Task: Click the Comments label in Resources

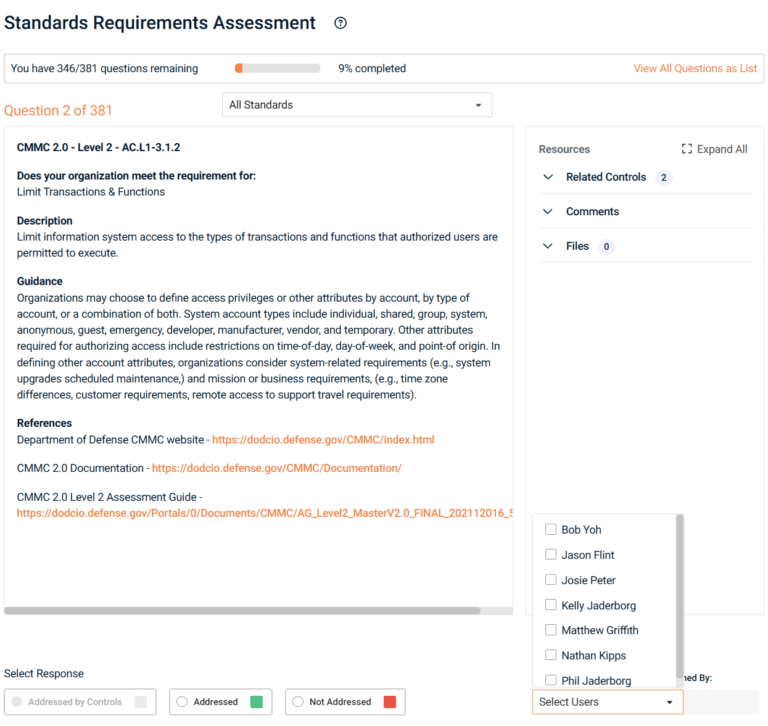Action: [592, 211]
